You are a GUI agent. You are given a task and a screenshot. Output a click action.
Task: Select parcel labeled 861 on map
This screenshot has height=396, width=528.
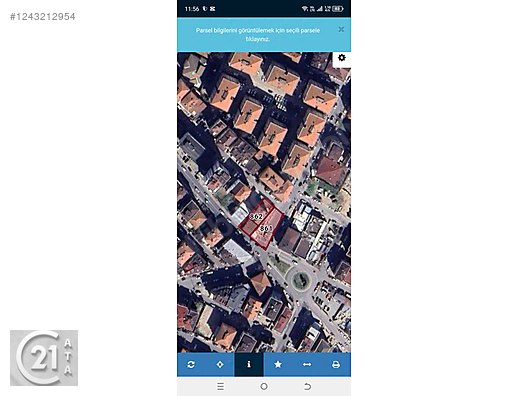(x=266, y=229)
